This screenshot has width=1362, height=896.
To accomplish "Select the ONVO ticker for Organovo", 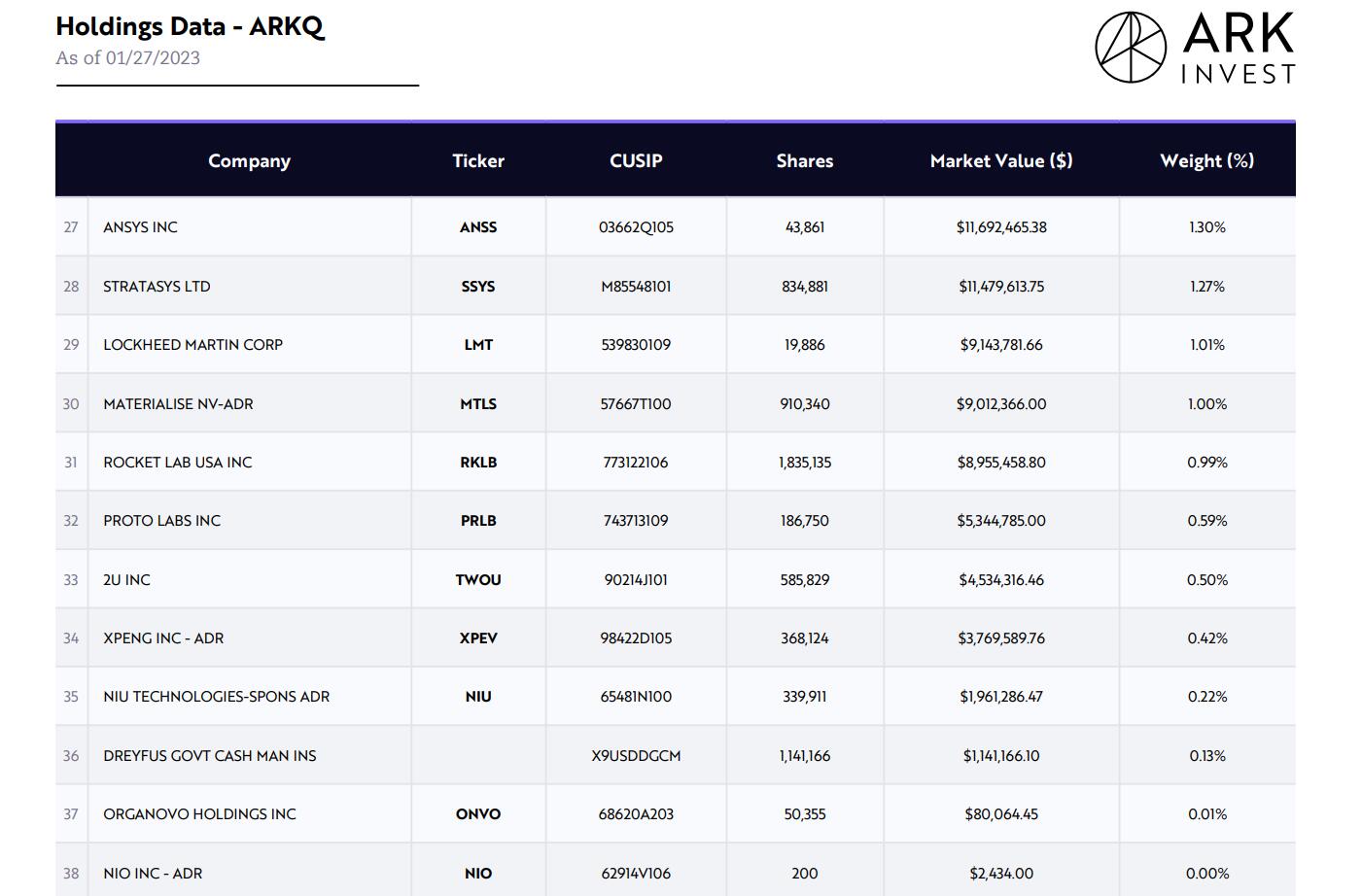I will pos(478,813).
